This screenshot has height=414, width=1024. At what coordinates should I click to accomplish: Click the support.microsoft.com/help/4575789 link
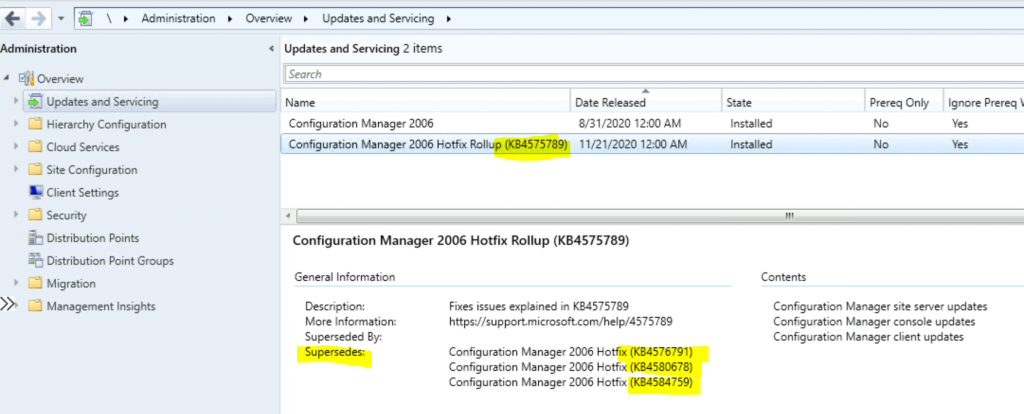pos(560,321)
